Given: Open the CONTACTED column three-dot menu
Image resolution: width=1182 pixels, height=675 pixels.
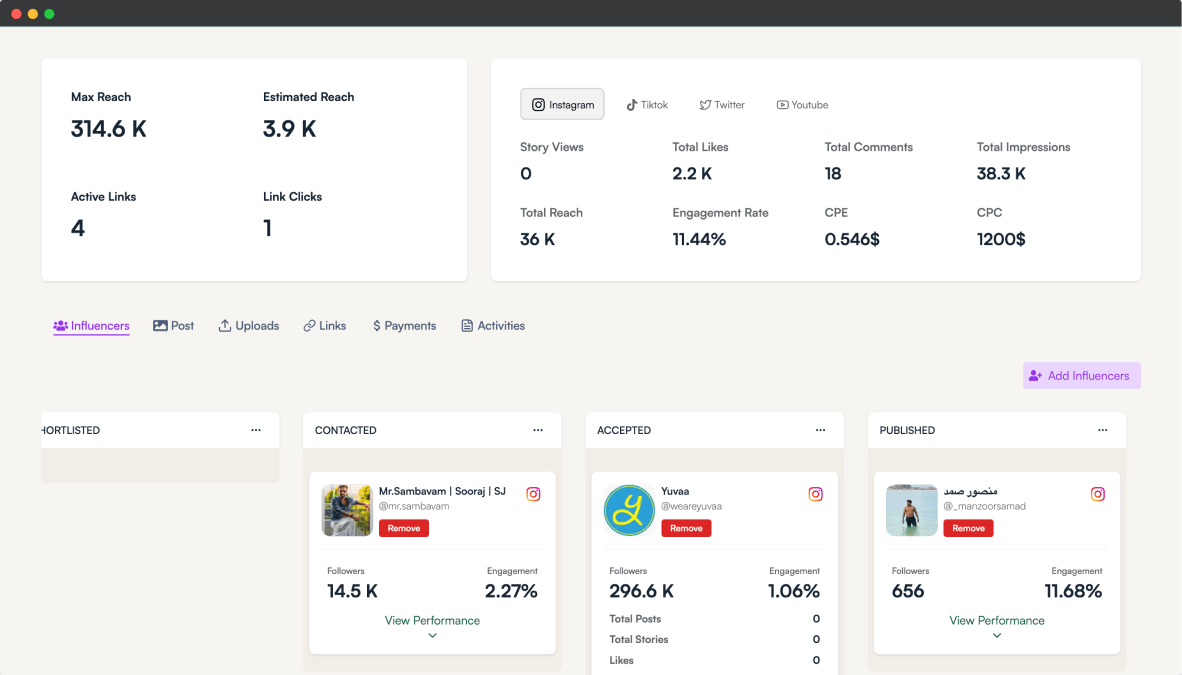Looking at the screenshot, I should (x=538, y=430).
